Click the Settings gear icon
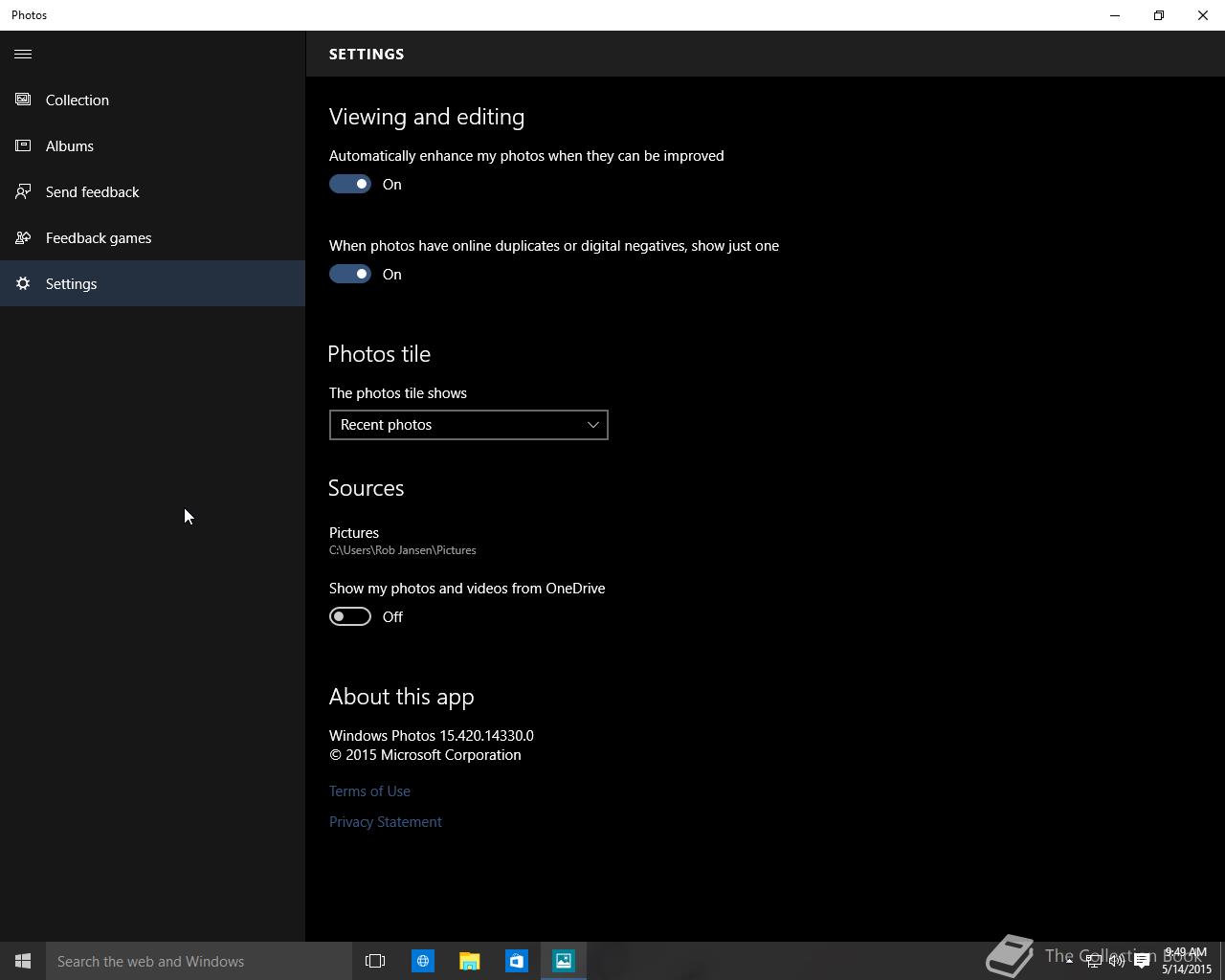 click(23, 283)
